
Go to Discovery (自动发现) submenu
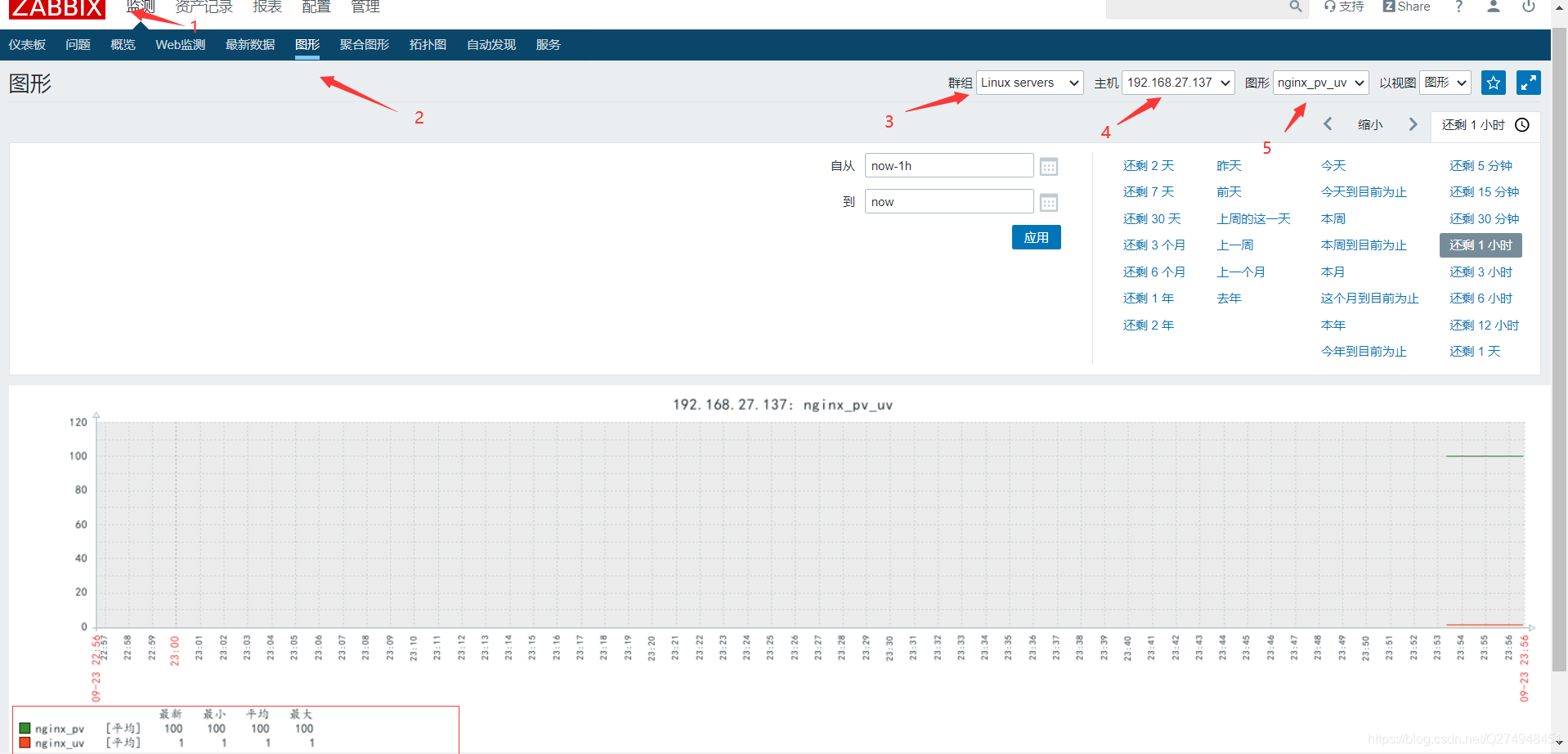click(491, 45)
